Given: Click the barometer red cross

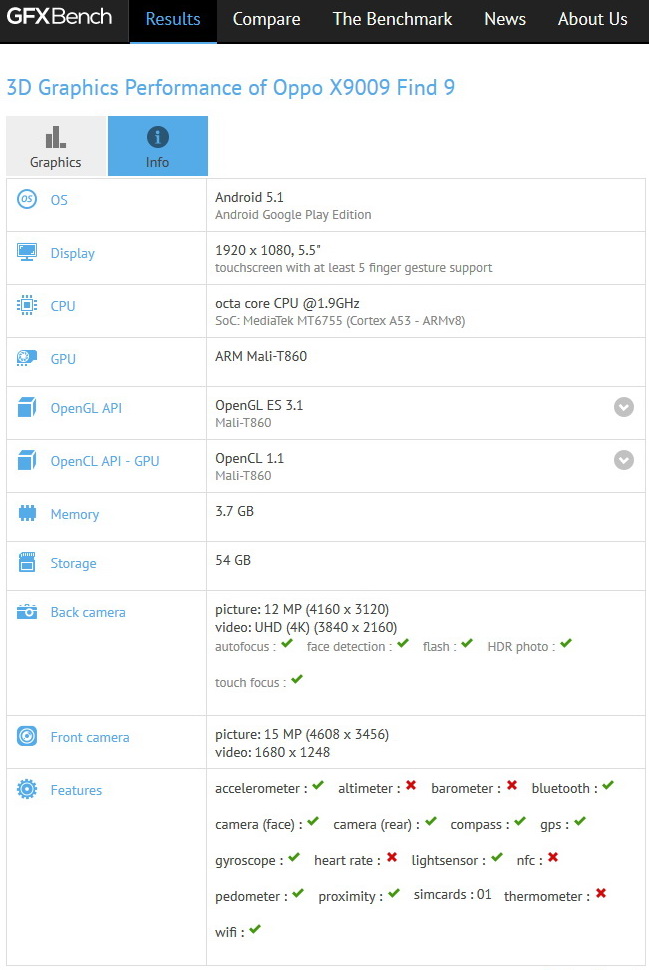Looking at the screenshot, I should point(512,785).
